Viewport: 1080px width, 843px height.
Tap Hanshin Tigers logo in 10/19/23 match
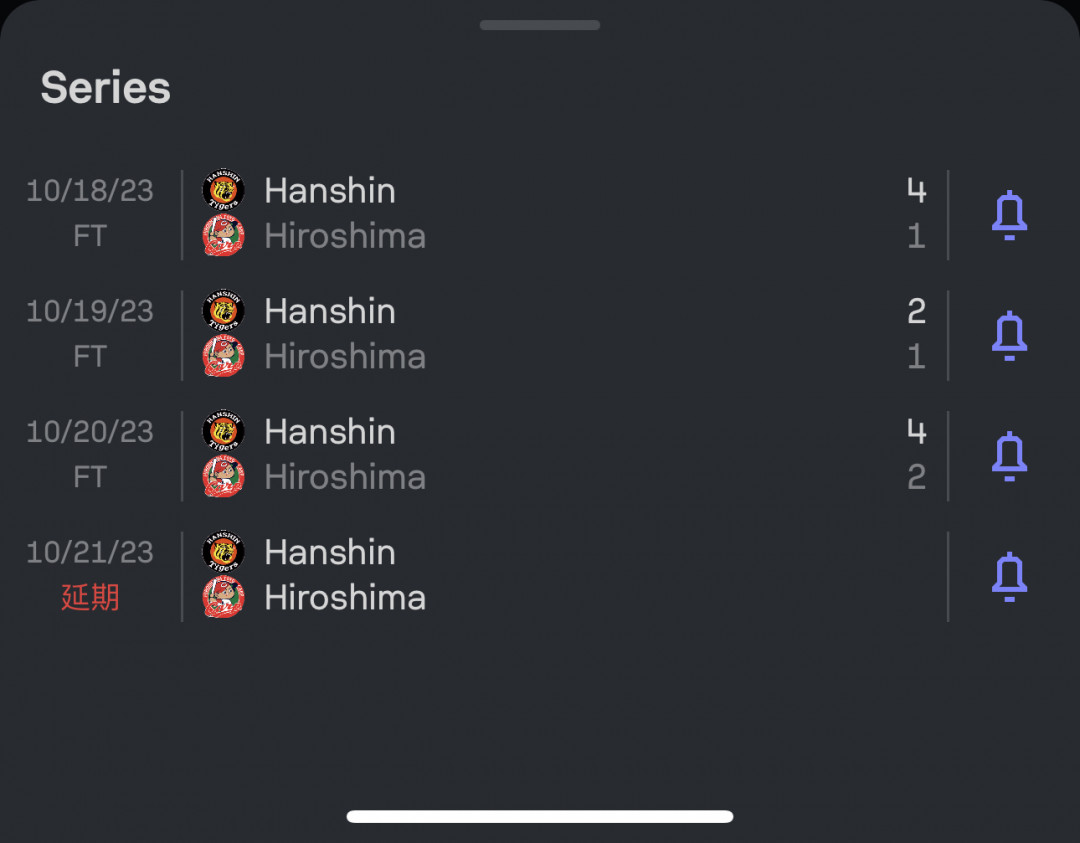tap(223, 311)
